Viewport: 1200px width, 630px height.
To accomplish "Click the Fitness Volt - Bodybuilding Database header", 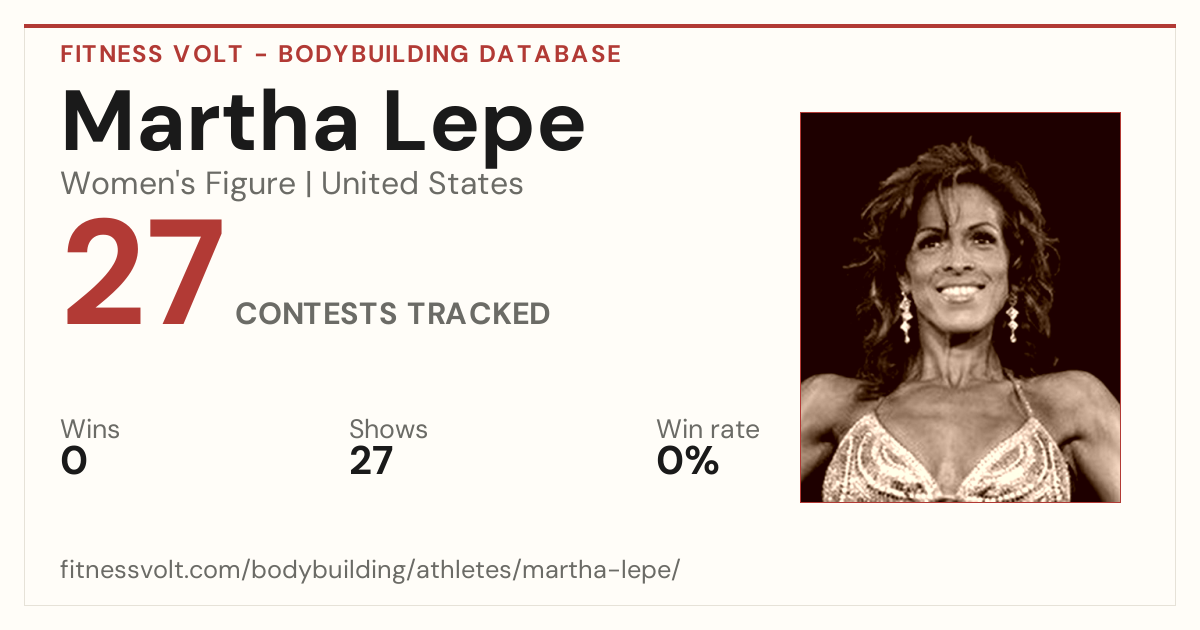I will [341, 54].
